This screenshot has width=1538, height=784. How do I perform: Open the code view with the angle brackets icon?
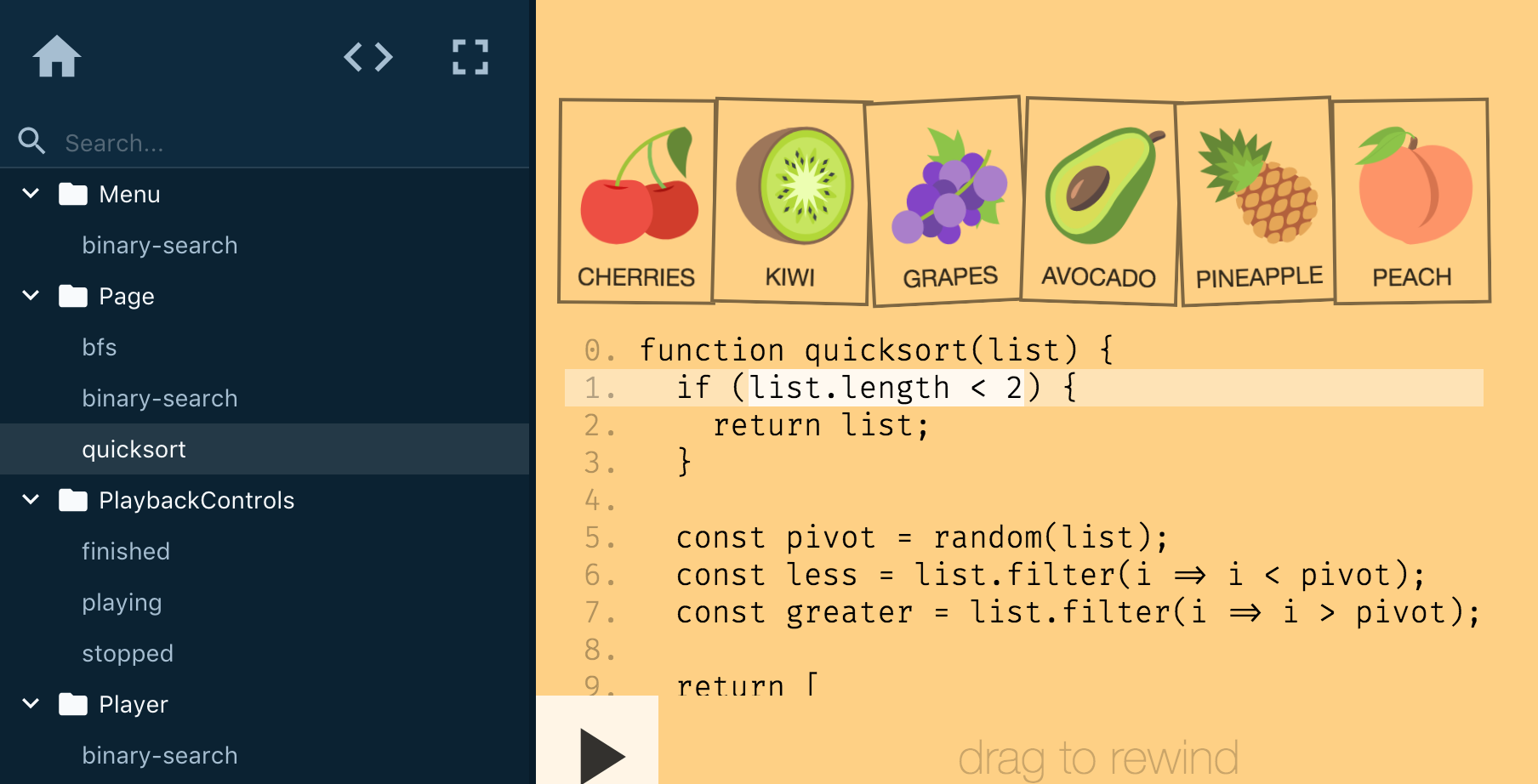pos(368,56)
